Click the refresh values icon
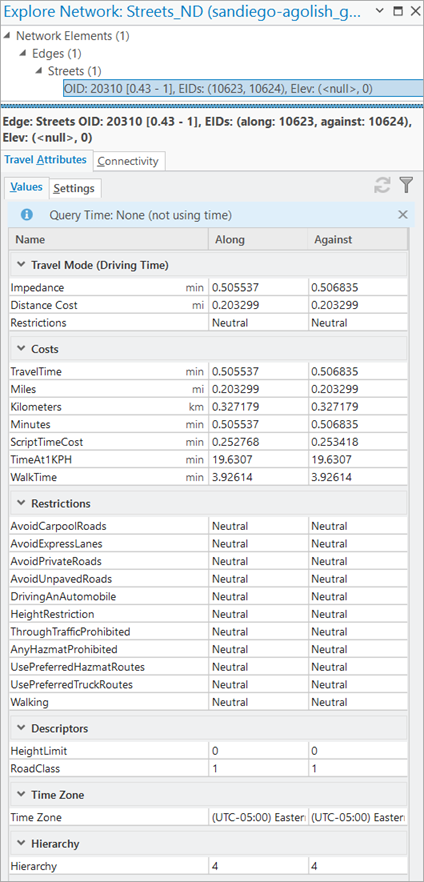Image resolution: width=424 pixels, height=882 pixels. coord(382,185)
